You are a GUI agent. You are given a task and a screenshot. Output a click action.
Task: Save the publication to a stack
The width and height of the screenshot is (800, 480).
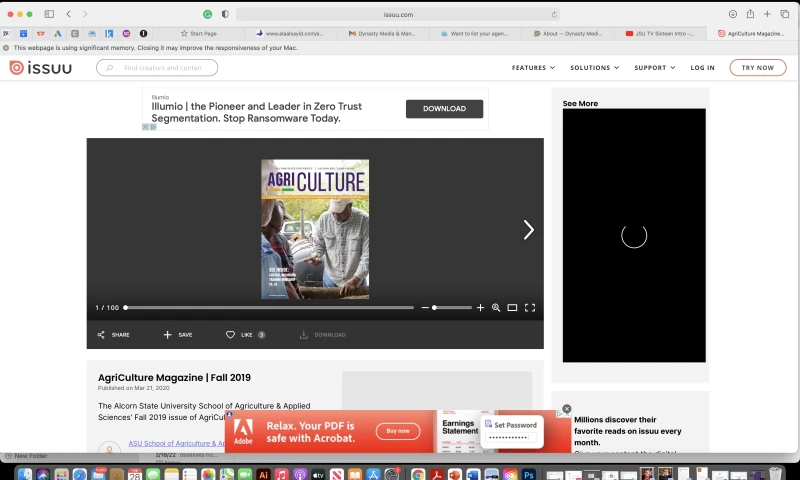(x=178, y=335)
